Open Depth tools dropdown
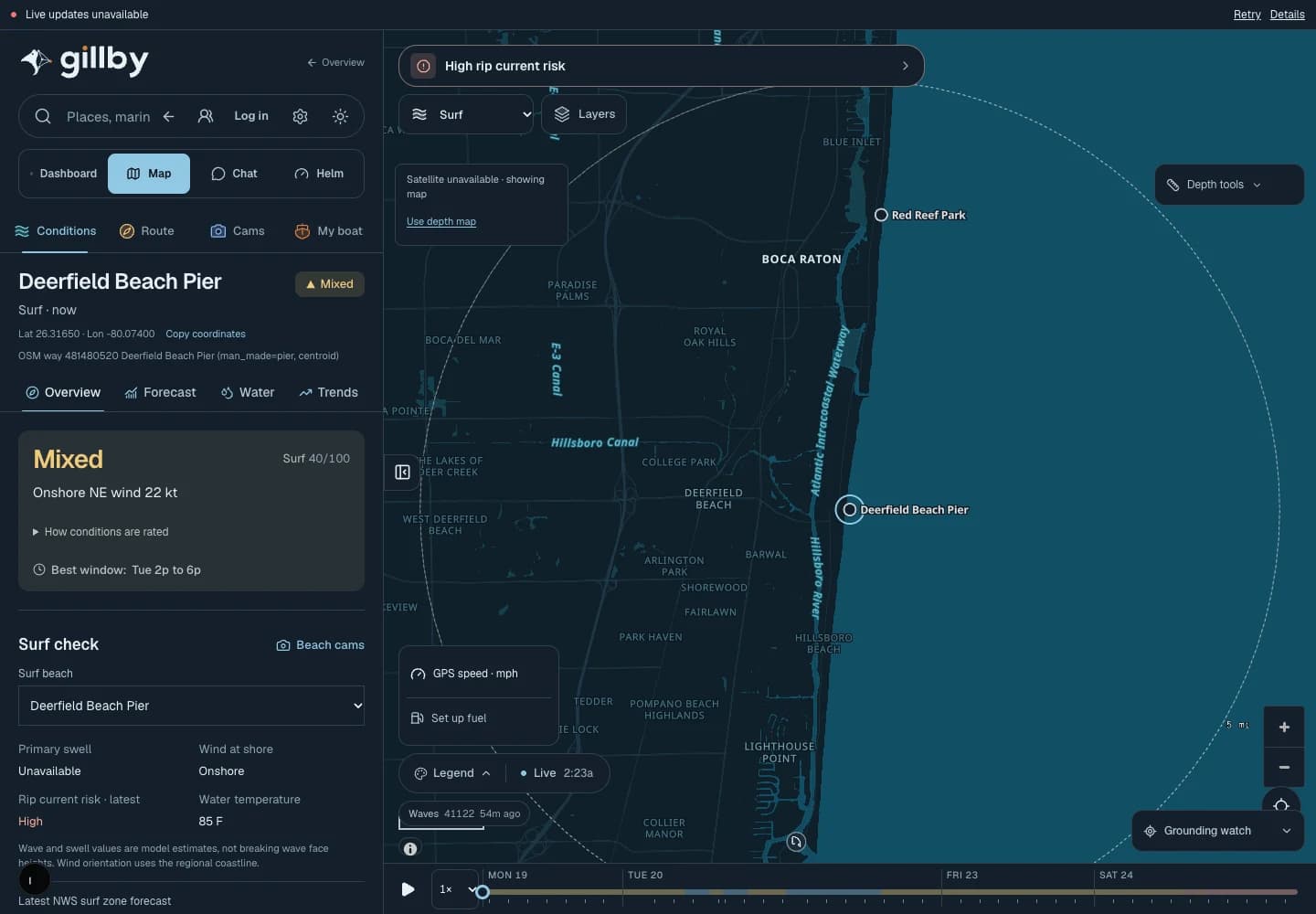The image size is (1316, 914). coord(1229,185)
